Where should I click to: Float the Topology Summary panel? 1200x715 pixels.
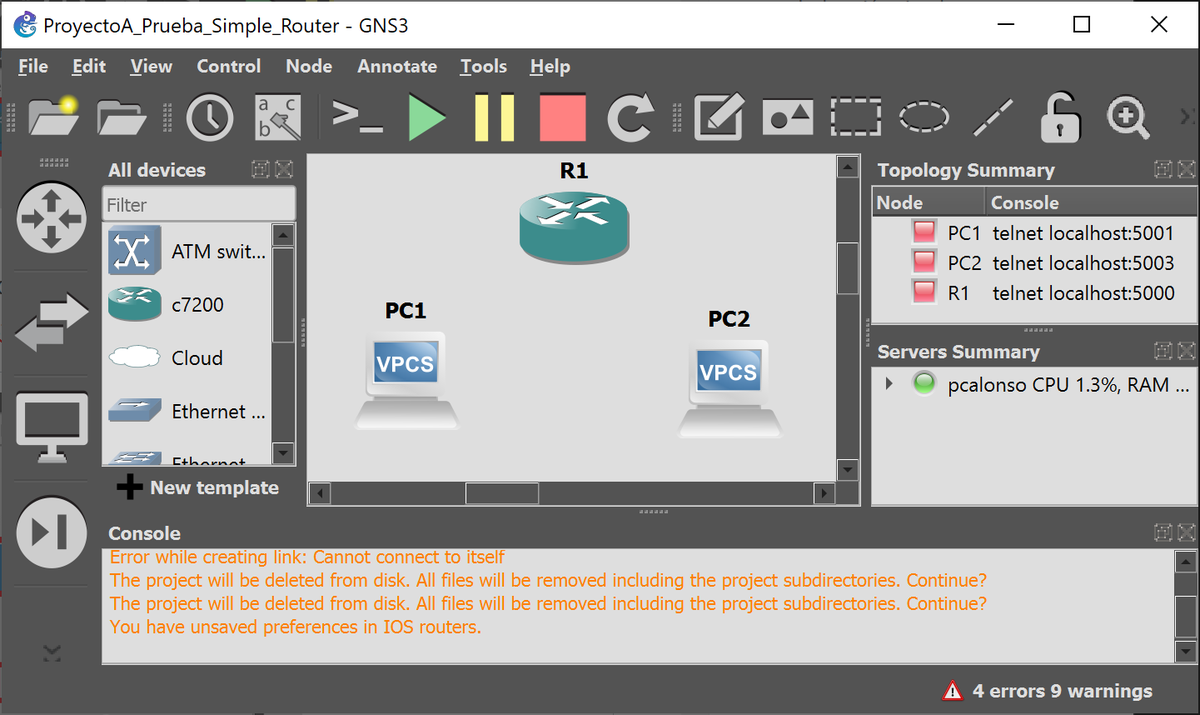(1162, 170)
